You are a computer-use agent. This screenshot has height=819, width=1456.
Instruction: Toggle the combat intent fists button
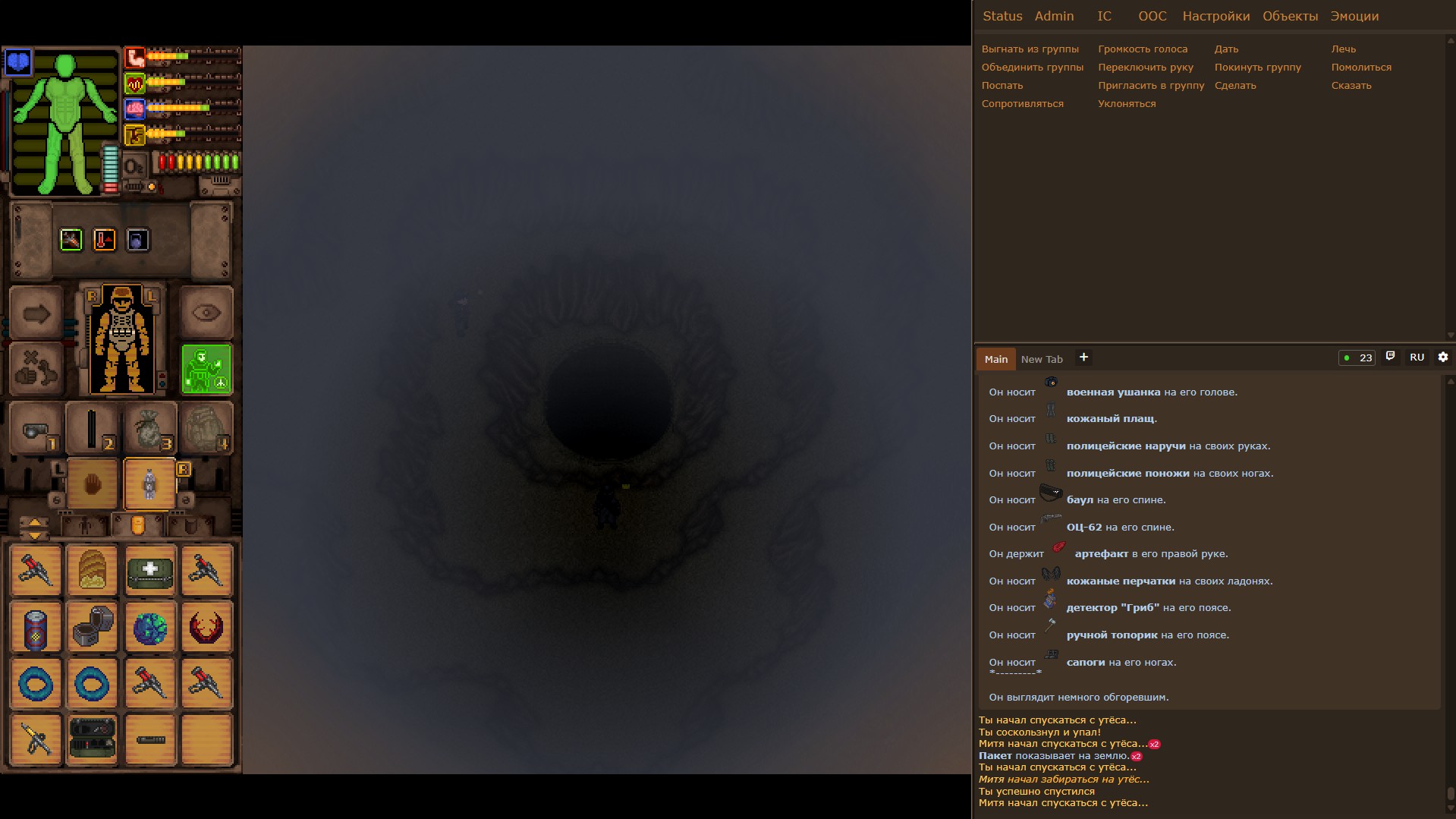(36, 370)
